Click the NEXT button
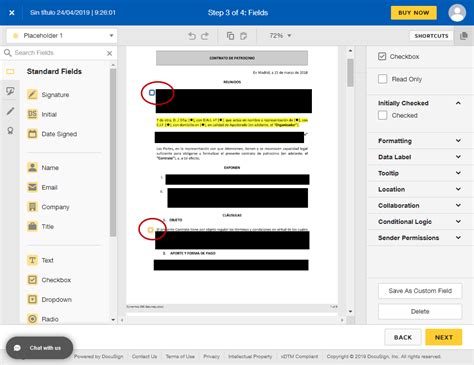Image resolution: width=474 pixels, height=365 pixels. pos(444,337)
